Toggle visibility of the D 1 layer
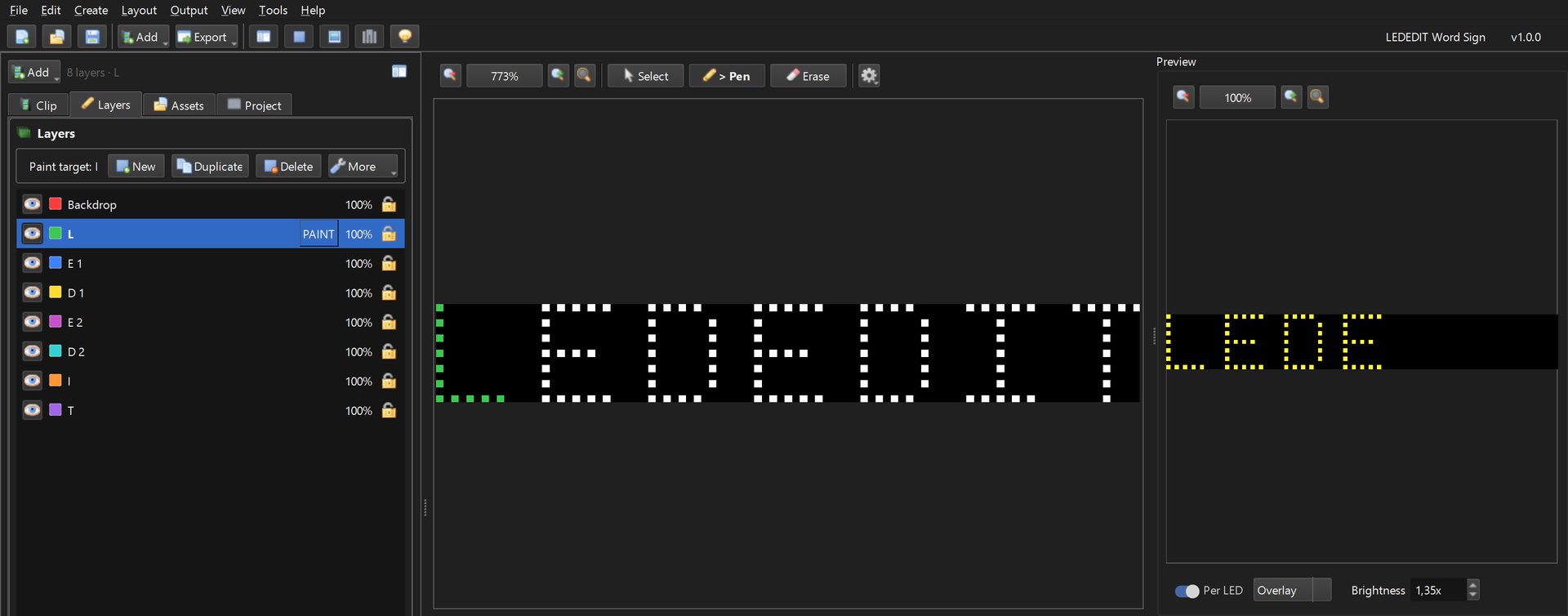Viewport: 1568px width, 616px height. point(32,292)
